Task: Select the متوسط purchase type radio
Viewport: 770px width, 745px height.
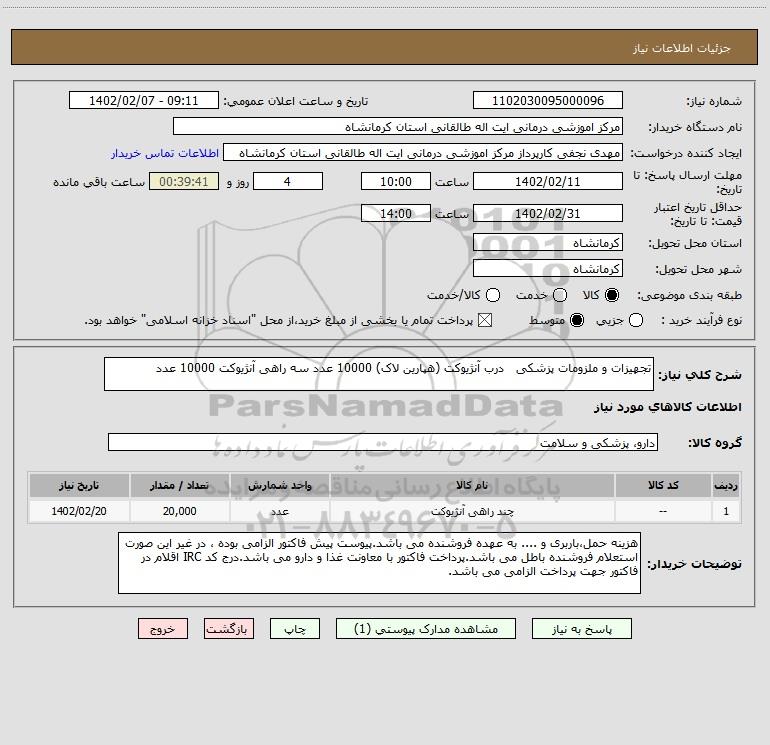Action: (577, 320)
